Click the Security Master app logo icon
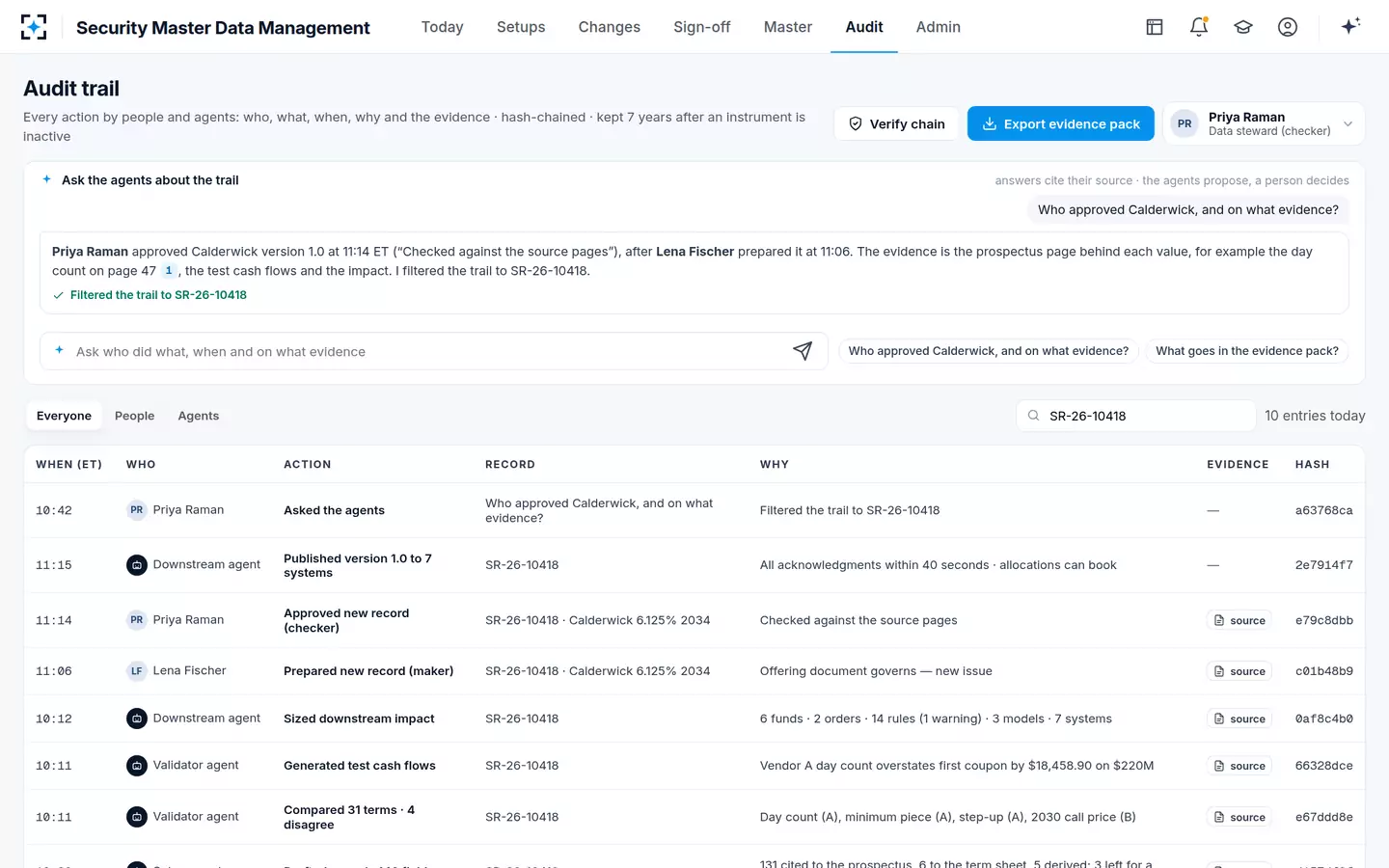 (x=34, y=27)
